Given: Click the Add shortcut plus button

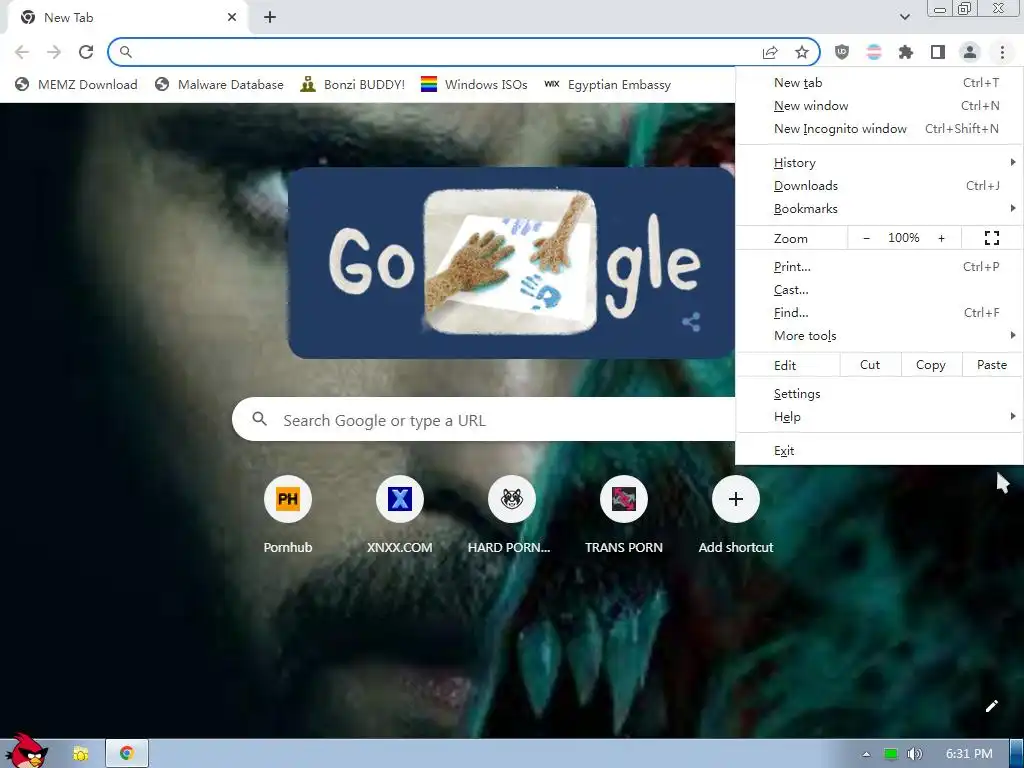Looking at the screenshot, I should tap(735, 500).
